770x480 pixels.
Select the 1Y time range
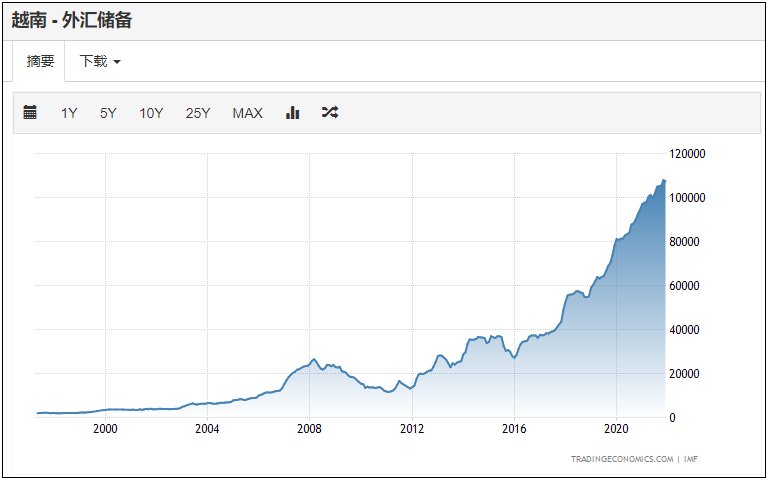pyautogui.click(x=69, y=113)
